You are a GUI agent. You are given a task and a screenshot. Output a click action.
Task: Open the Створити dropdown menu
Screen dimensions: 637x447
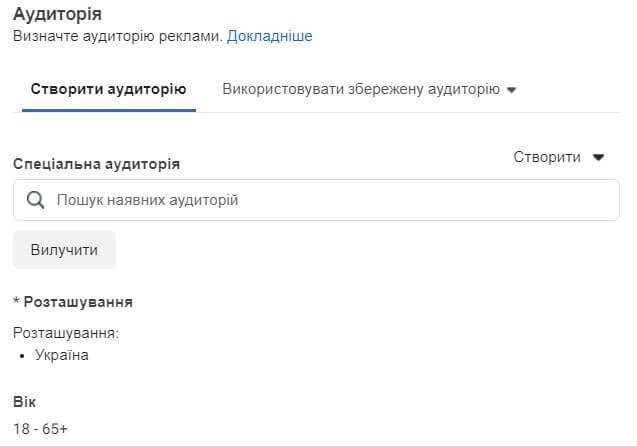tap(548, 158)
